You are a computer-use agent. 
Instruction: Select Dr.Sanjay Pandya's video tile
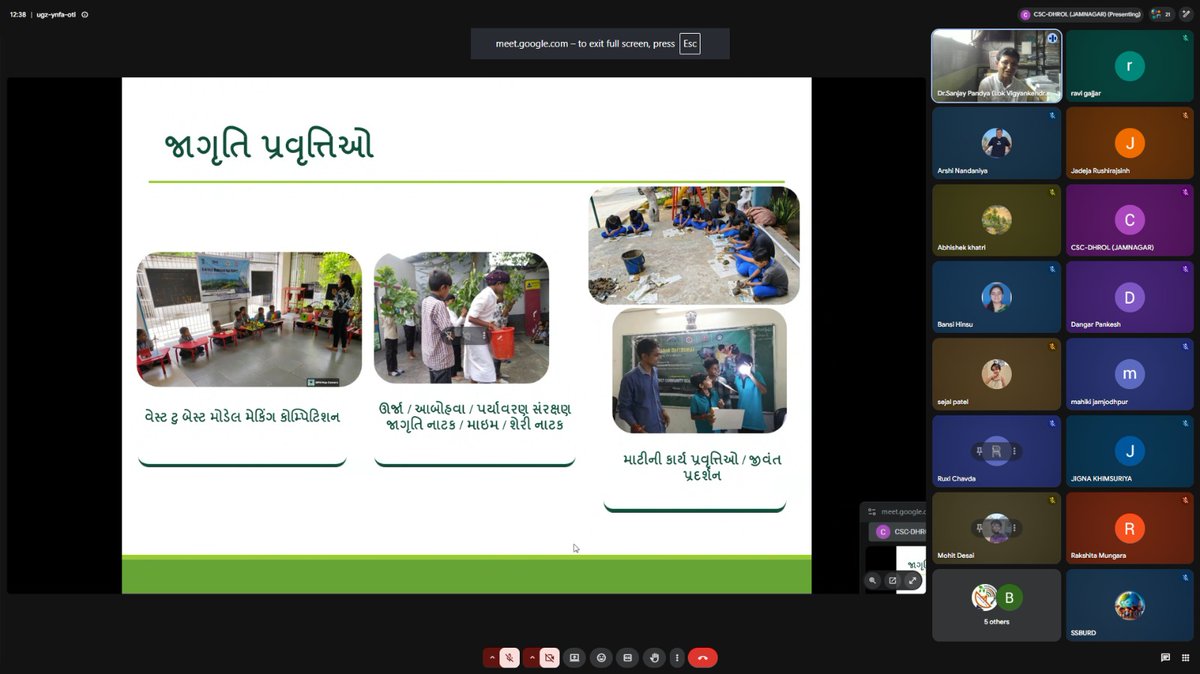996,66
